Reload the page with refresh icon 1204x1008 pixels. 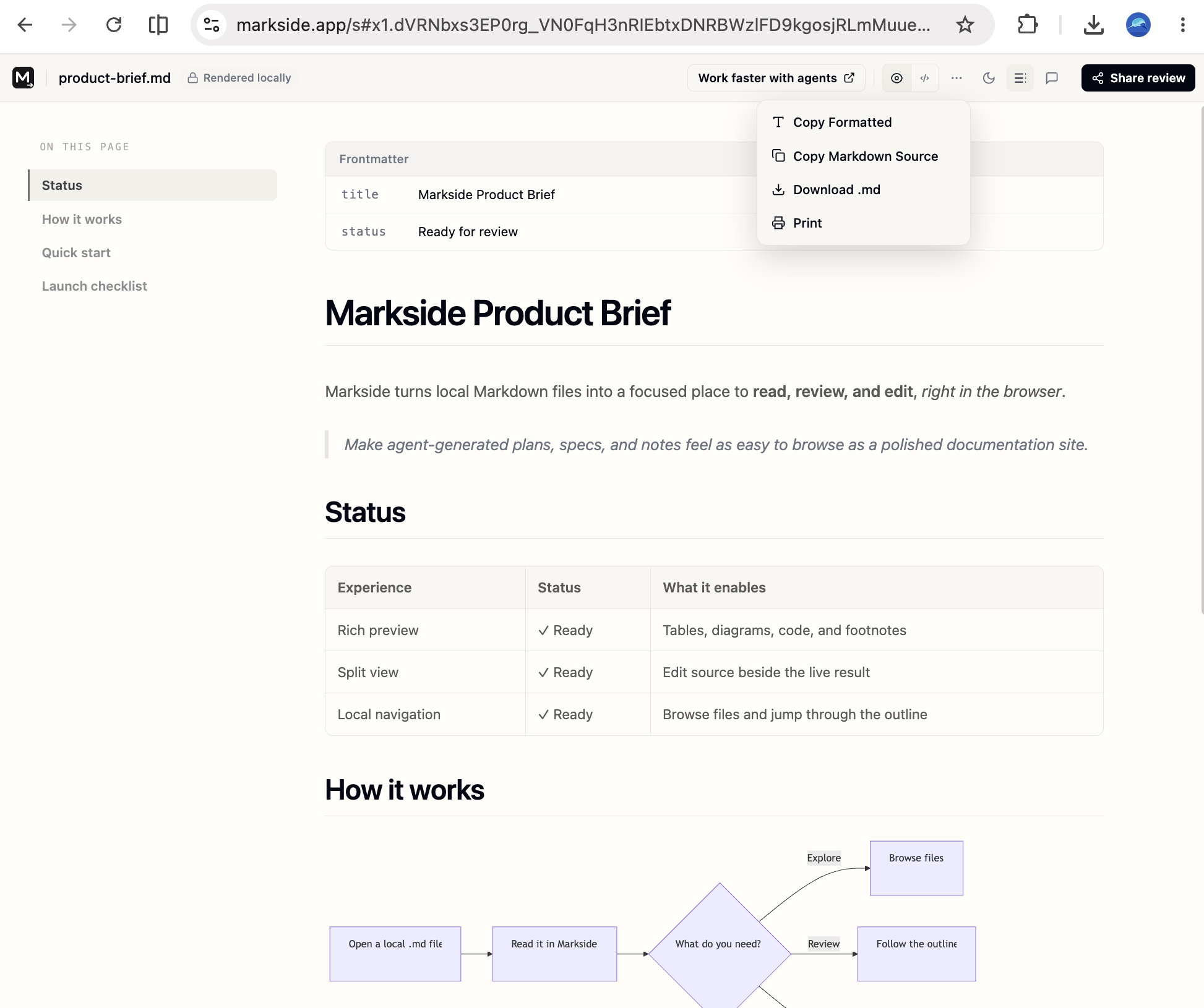coord(114,25)
